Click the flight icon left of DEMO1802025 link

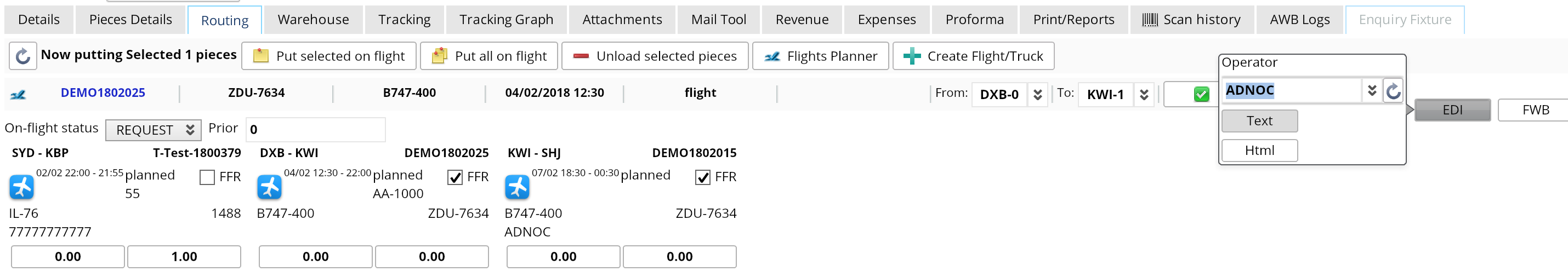(x=18, y=94)
